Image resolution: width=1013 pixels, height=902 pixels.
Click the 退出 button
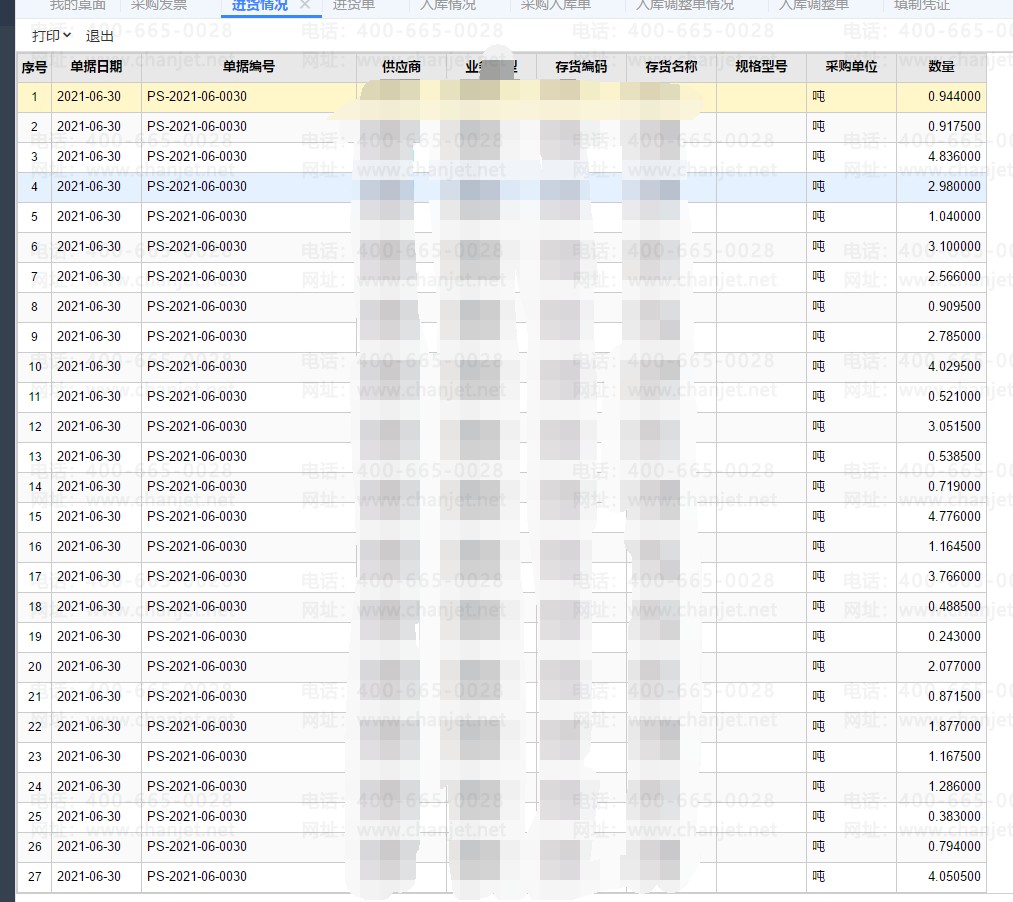100,36
